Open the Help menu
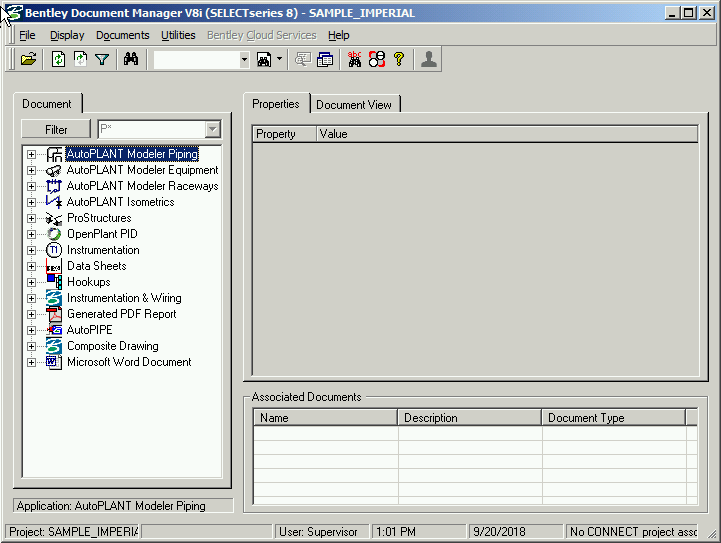The image size is (721, 543). click(x=339, y=35)
